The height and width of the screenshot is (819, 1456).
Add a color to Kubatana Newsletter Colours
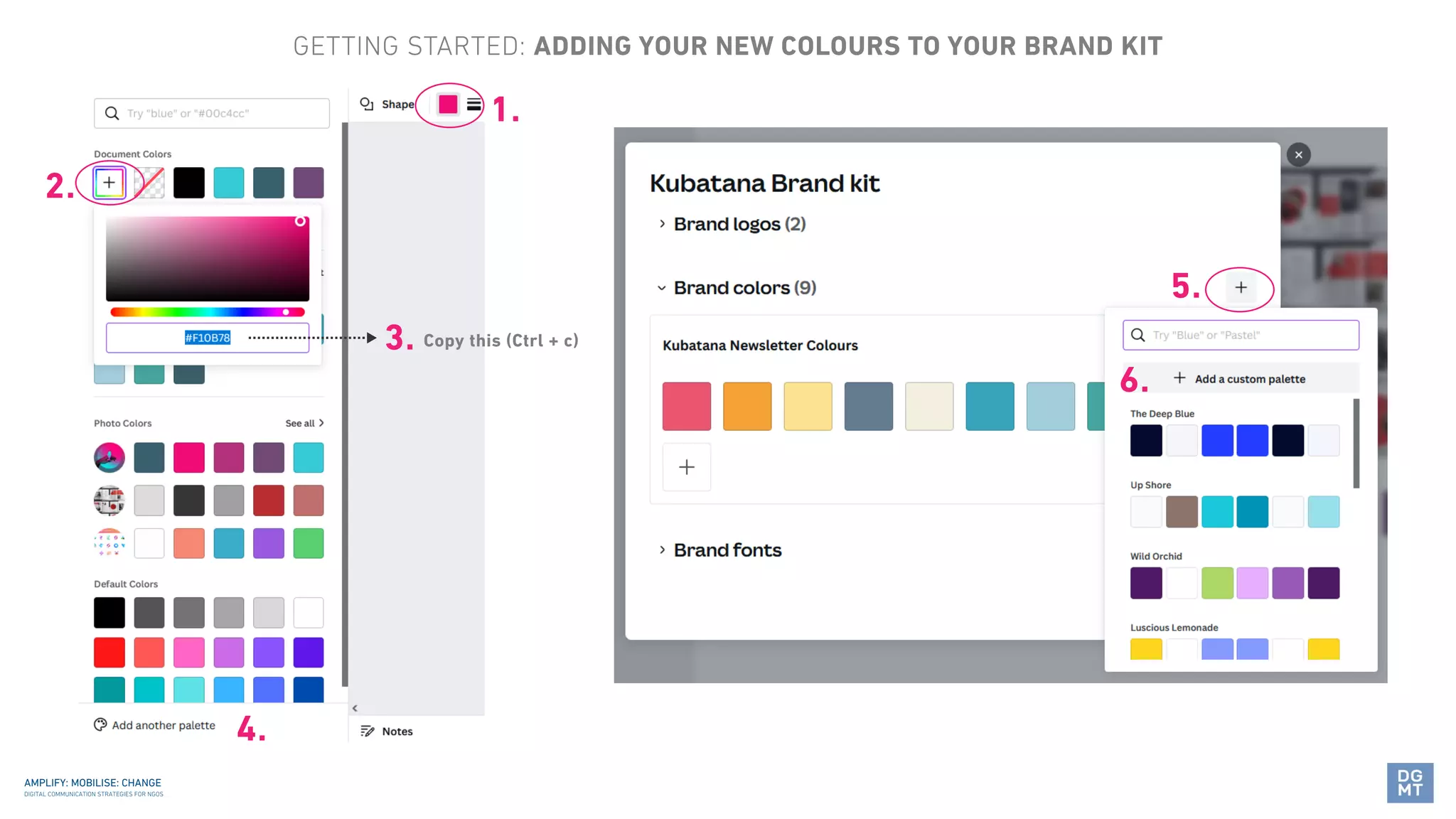pos(686,467)
